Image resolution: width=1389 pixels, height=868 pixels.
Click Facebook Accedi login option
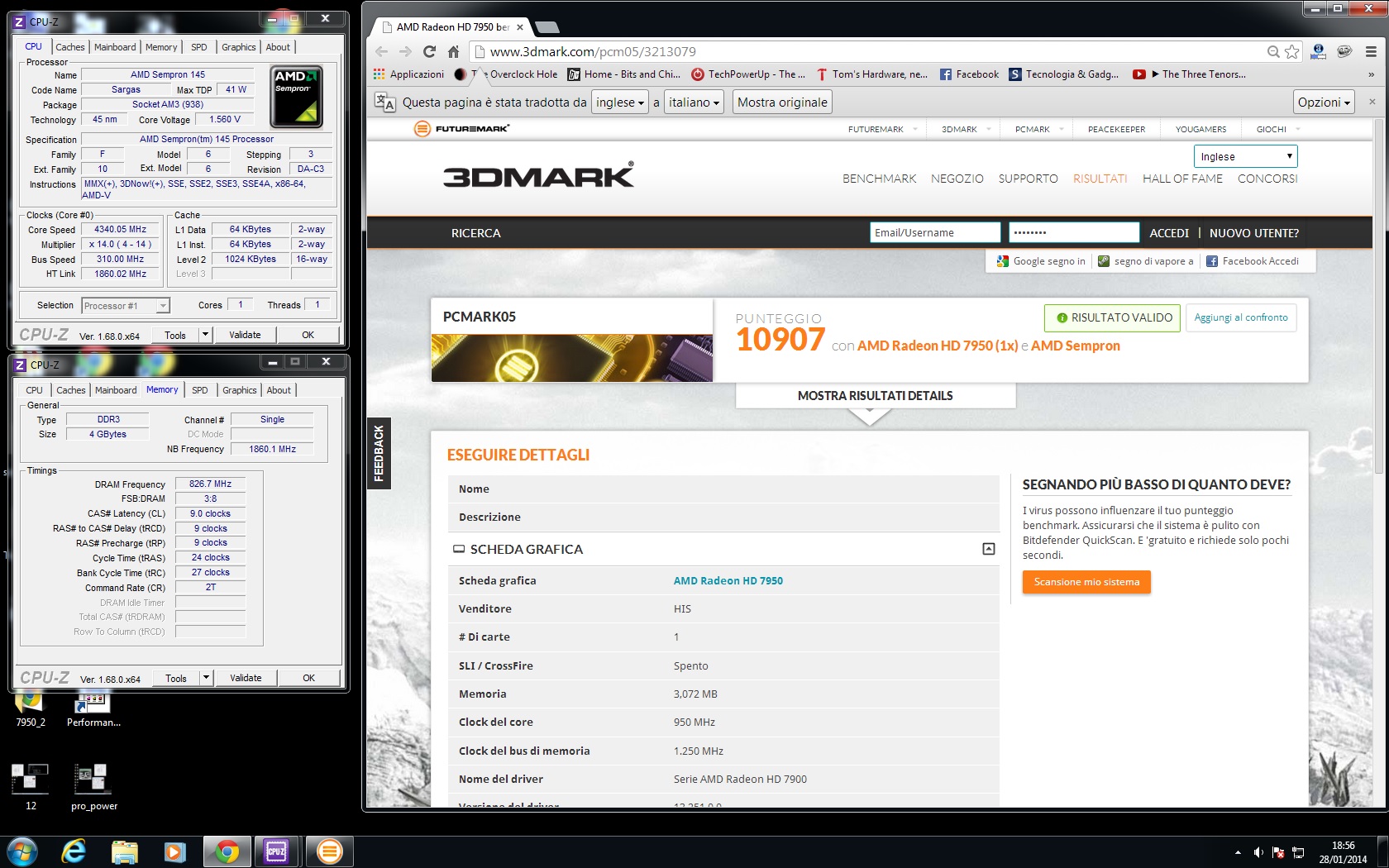click(1252, 261)
